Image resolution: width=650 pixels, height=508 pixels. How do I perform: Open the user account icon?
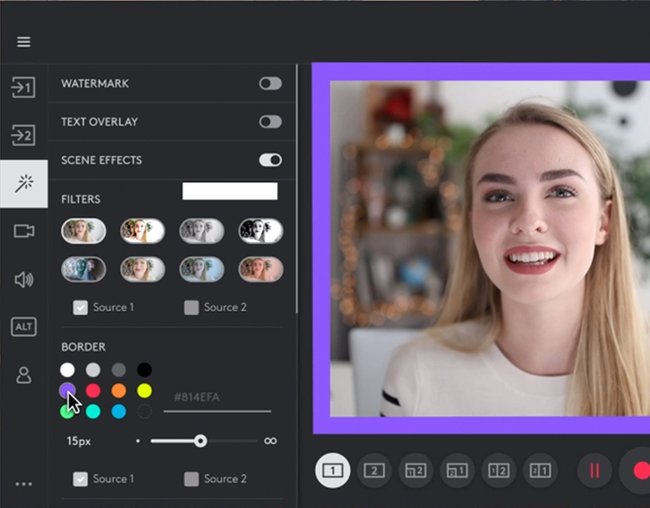(x=24, y=375)
